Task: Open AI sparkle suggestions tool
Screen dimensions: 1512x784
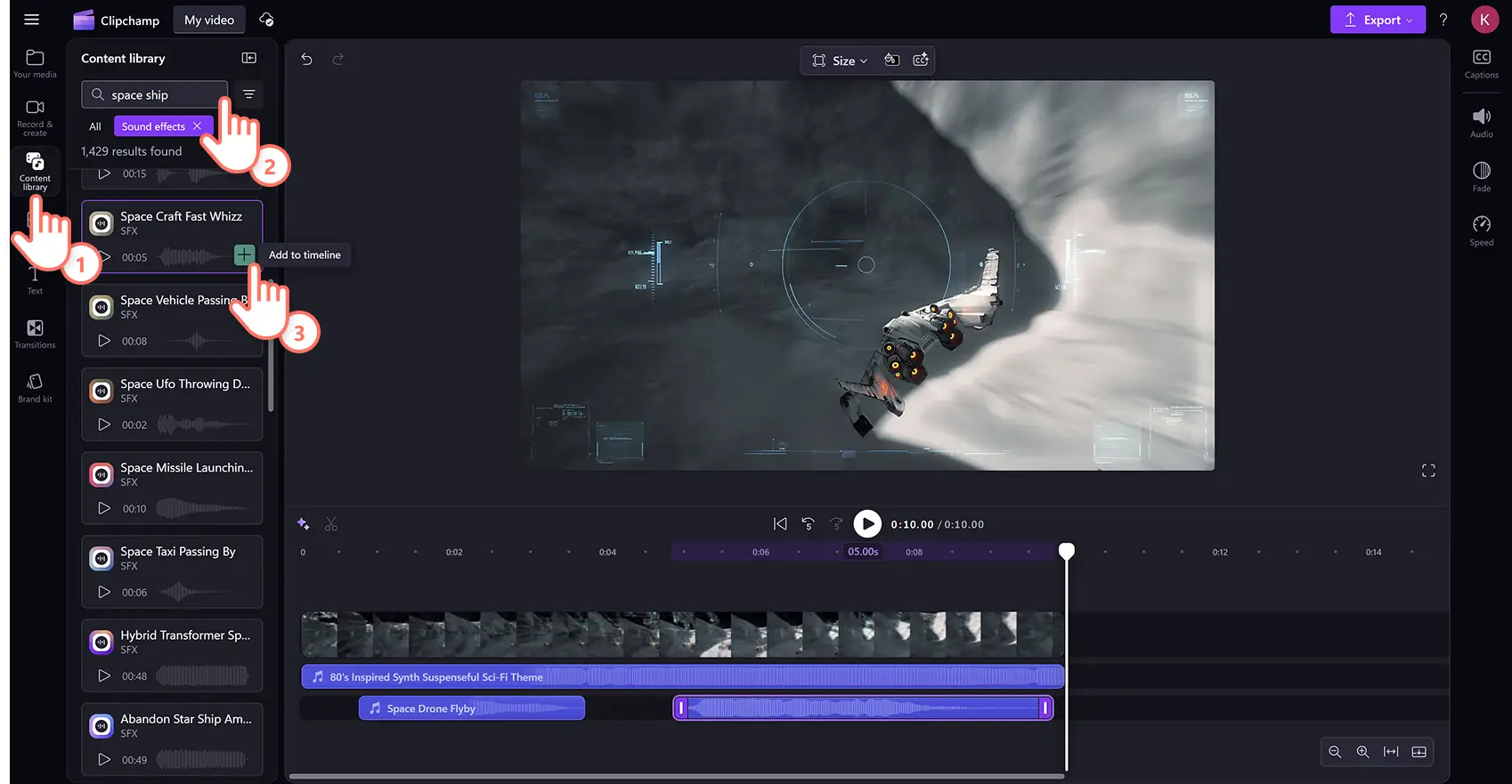Action: tap(303, 524)
